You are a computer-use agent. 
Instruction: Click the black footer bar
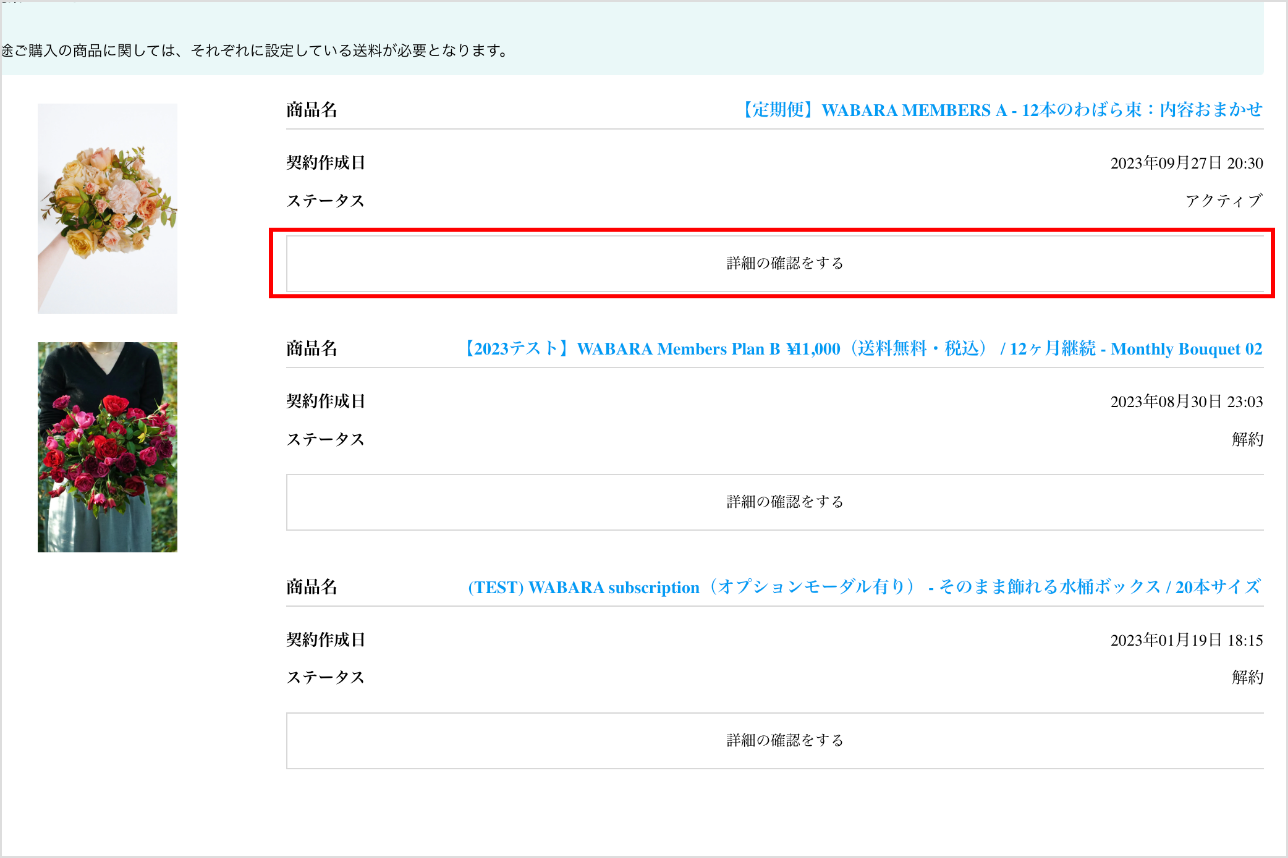coord(644,818)
